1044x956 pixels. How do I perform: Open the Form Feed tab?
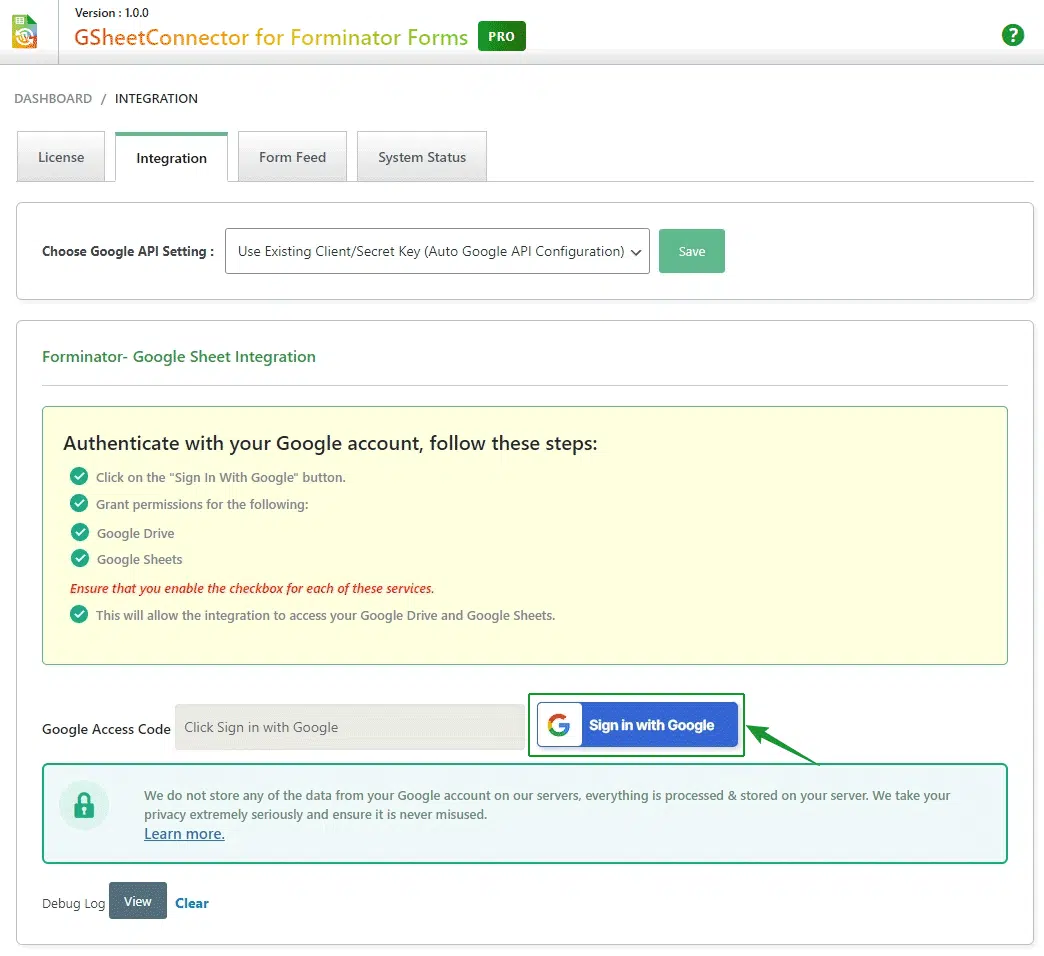tap(292, 157)
